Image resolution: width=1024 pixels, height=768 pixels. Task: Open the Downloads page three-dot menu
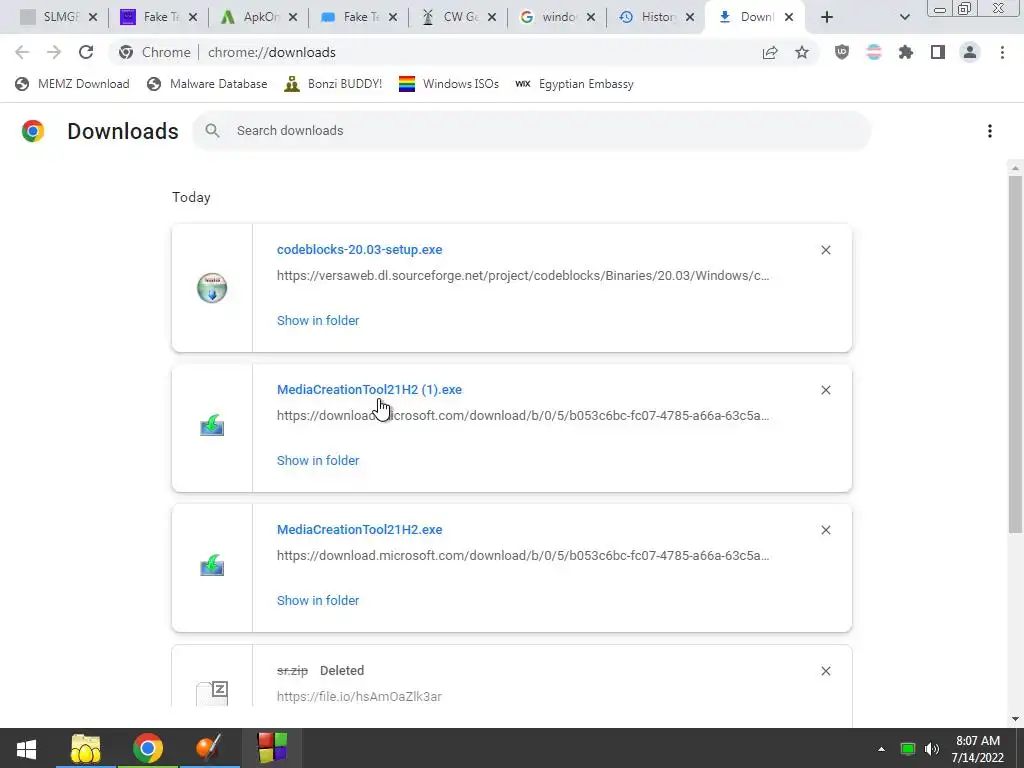(989, 131)
